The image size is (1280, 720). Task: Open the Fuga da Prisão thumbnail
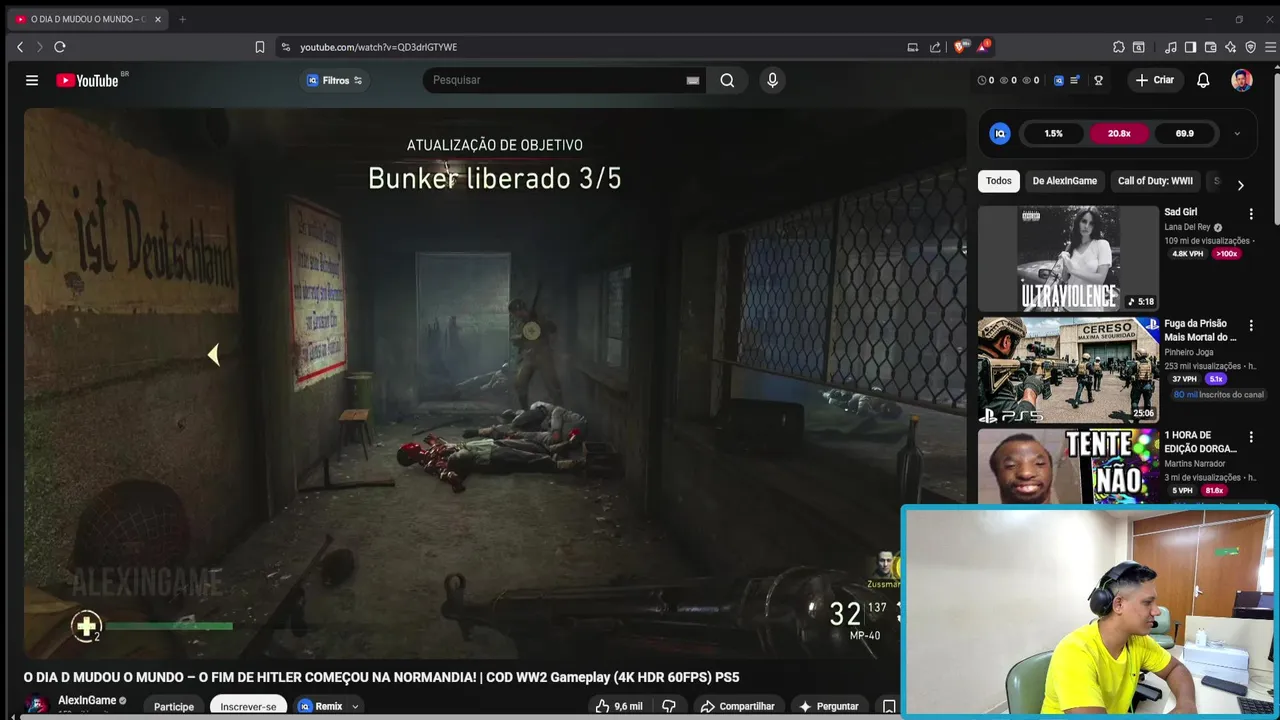tap(1068, 371)
